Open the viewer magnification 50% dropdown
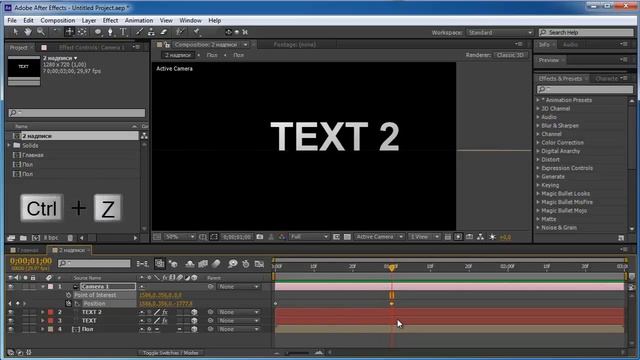640x360 pixels. tap(180, 237)
